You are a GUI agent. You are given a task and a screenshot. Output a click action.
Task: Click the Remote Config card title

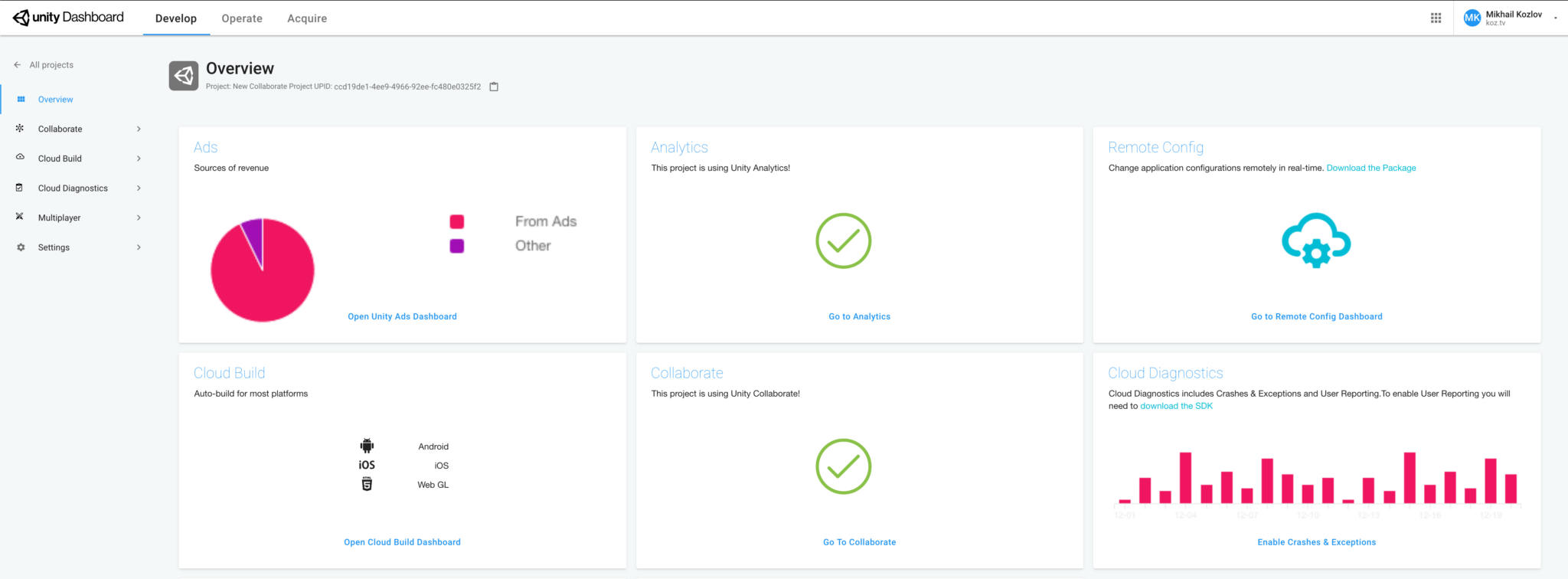point(1155,147)
